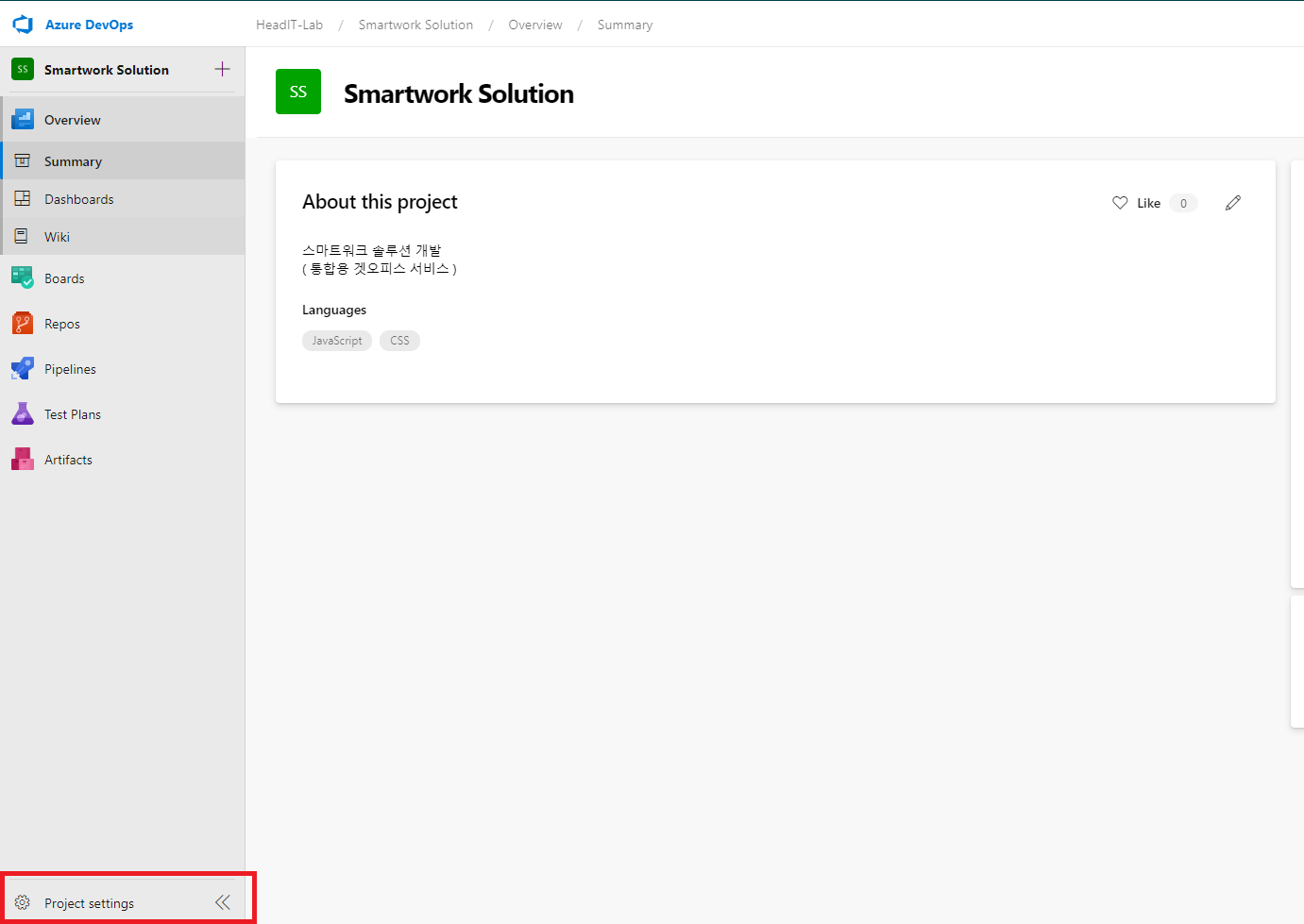
Task: Collapse the sidebar with double chevron
Action: (223, 903)
